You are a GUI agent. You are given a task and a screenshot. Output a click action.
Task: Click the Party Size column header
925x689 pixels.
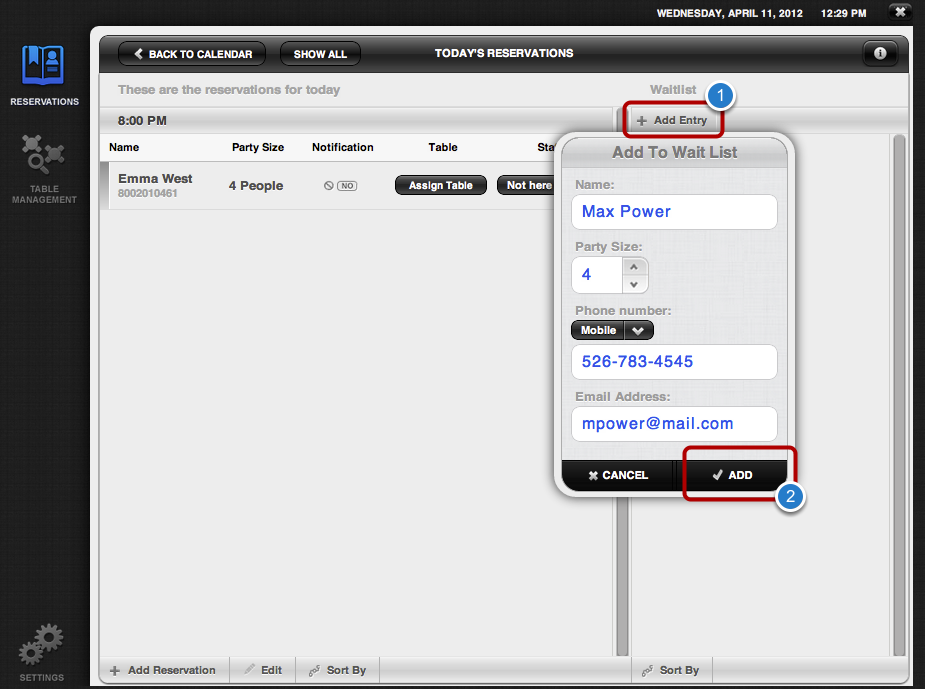click(x=258, y=147)
